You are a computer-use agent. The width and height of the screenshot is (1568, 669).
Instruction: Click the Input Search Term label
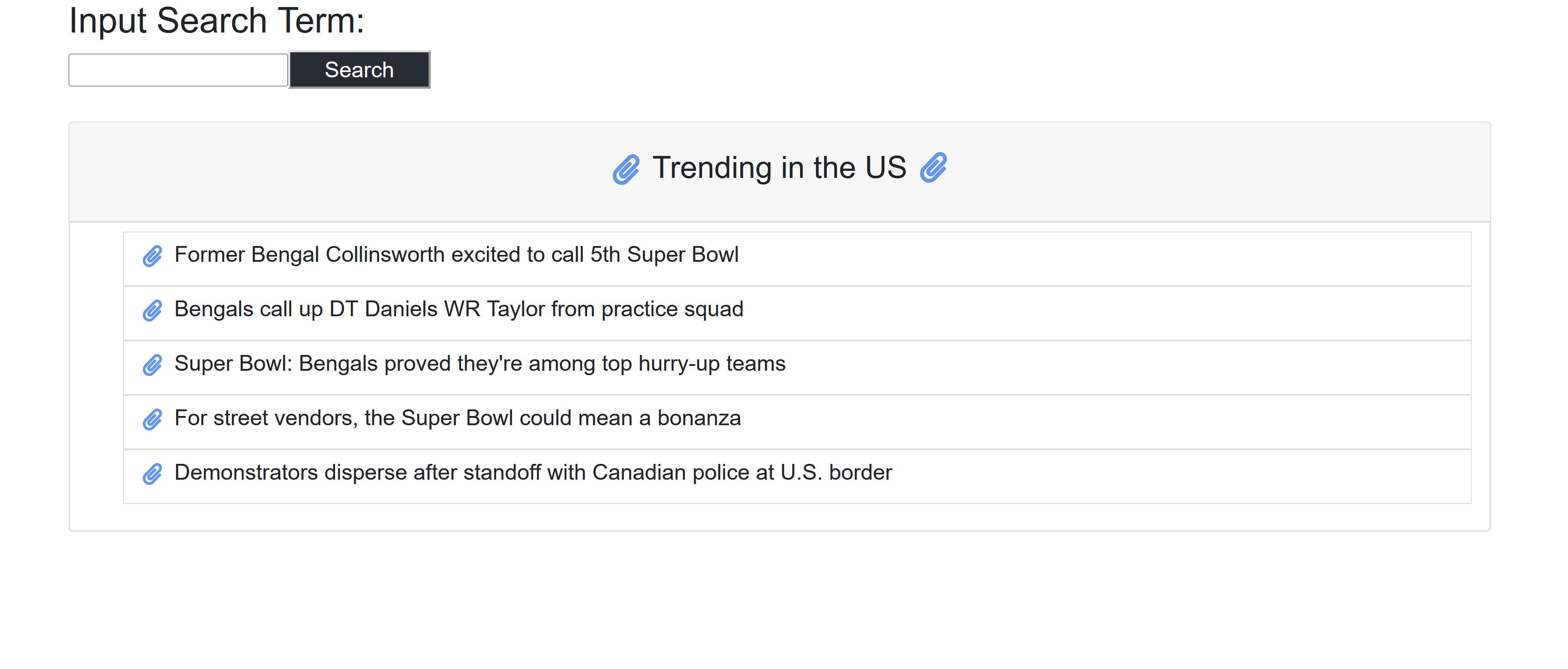[x=216, y=21]
